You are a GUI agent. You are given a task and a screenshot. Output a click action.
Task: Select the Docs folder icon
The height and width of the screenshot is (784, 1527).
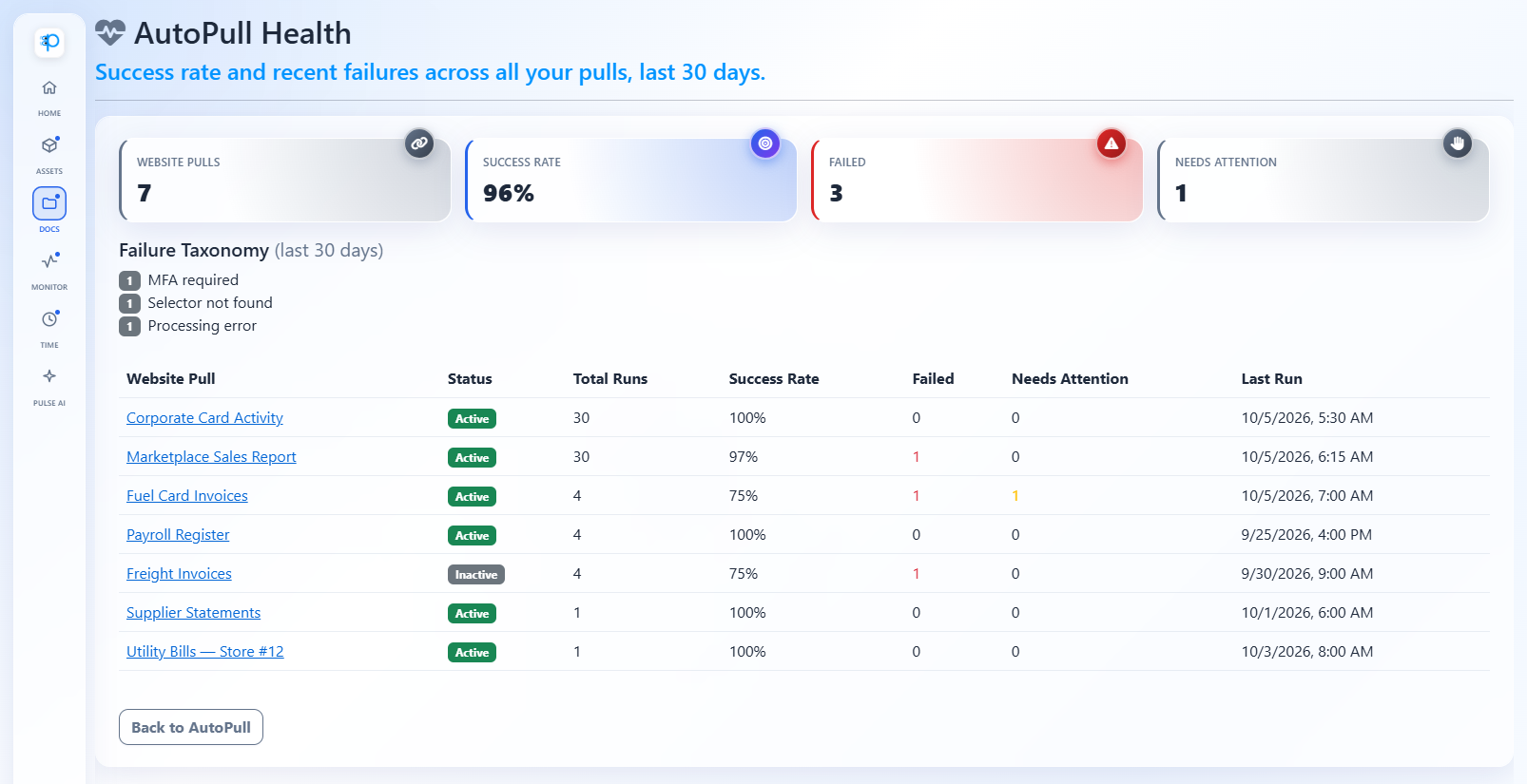tap(49, 203)
